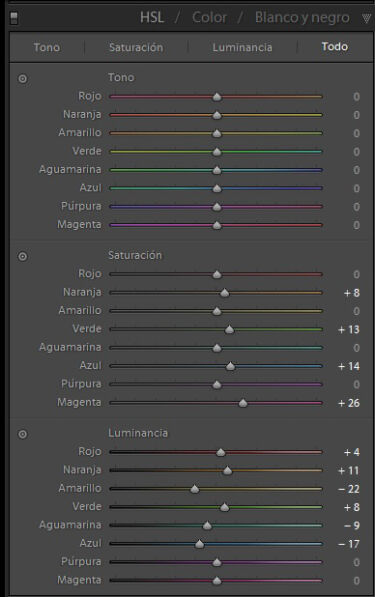Click the Luminancia Amarillo slider handle
The image size is (375, 597).
(x=195, y=489)
